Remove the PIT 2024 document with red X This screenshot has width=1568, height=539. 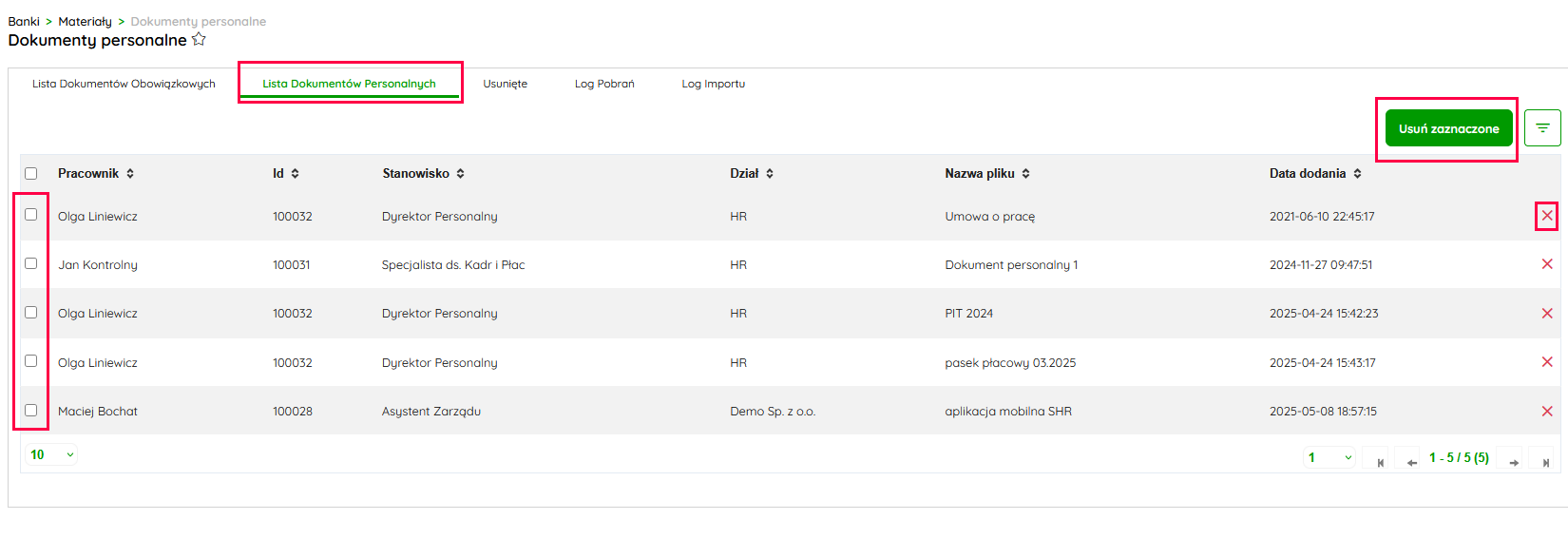coord(1546,313)
